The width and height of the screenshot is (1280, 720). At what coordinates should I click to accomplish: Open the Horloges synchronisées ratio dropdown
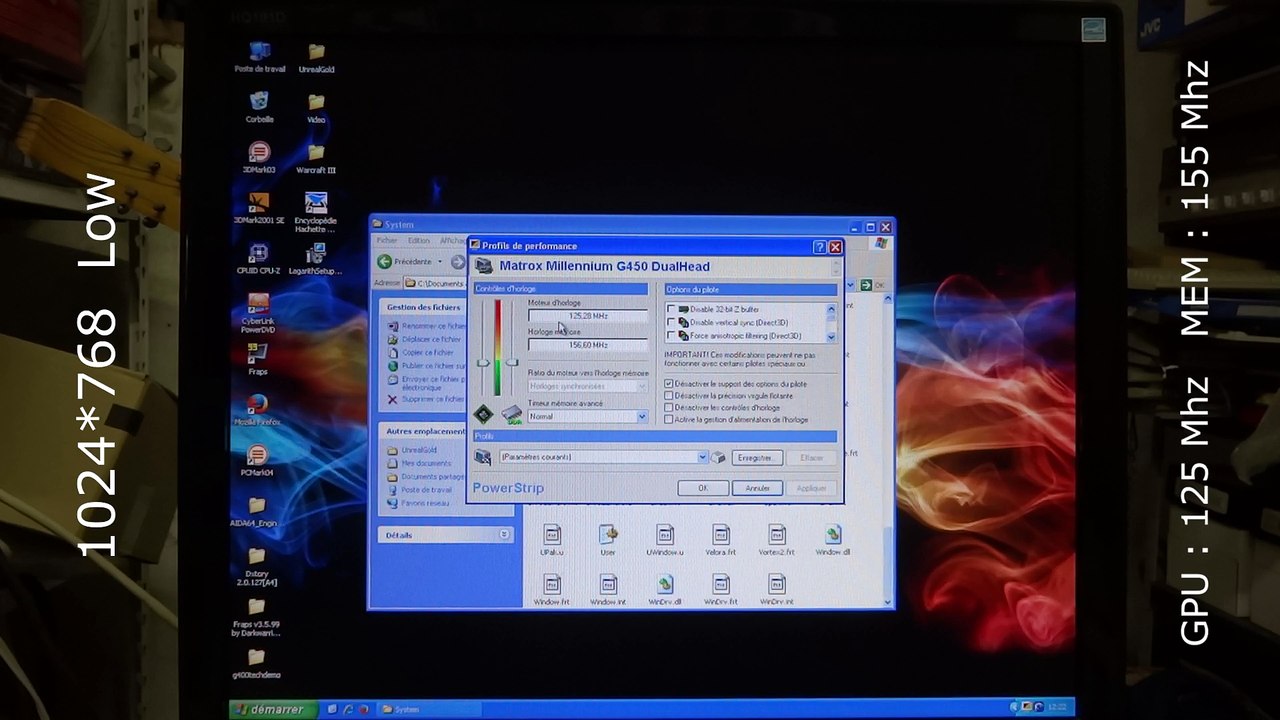(x=642, y=386)
